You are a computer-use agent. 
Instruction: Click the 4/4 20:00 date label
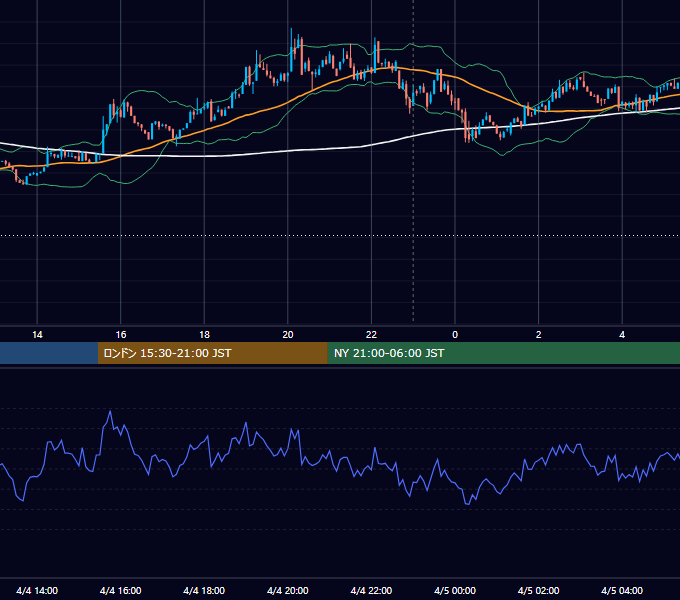(288, 590)
